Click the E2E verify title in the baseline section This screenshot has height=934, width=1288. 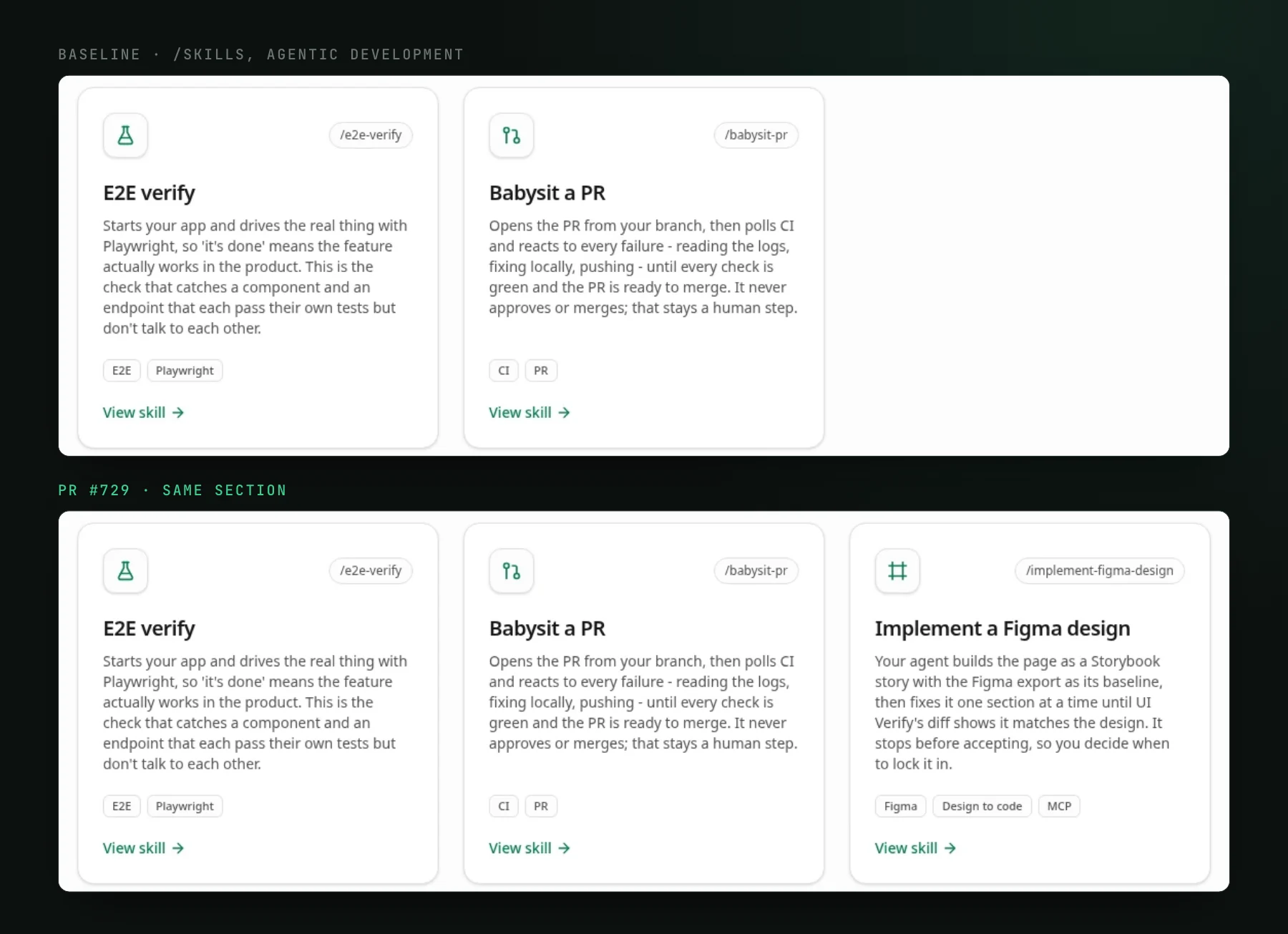pos(149,193)
